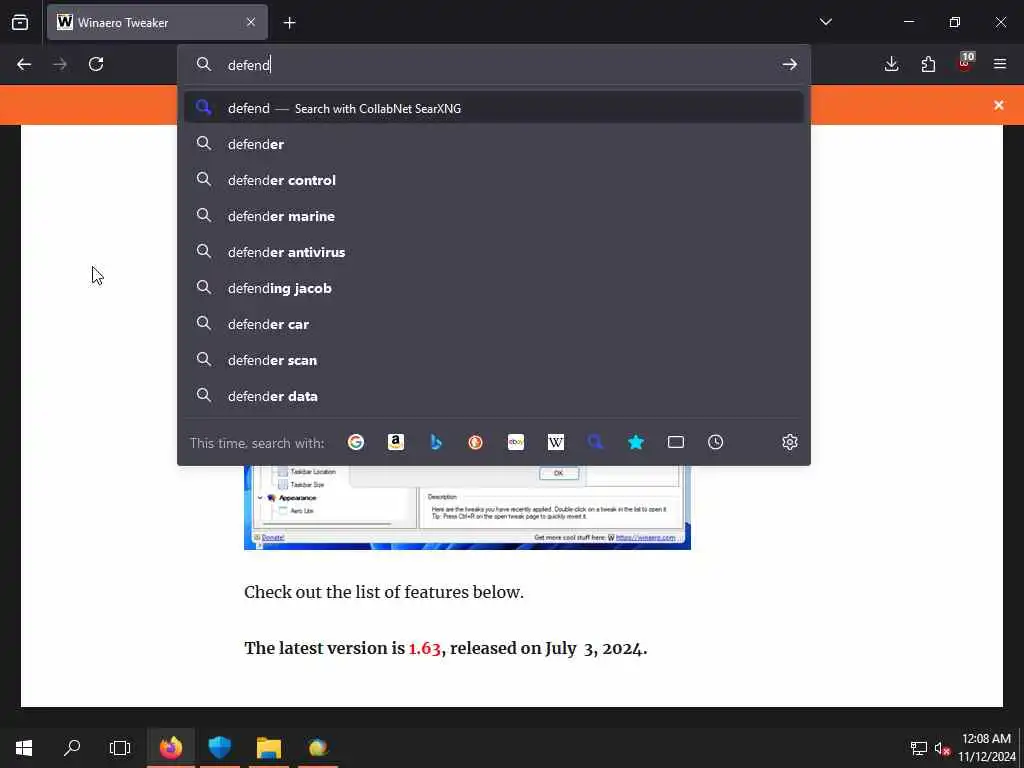Expand the list all tabs dropdown

click(x=825, y=22)
